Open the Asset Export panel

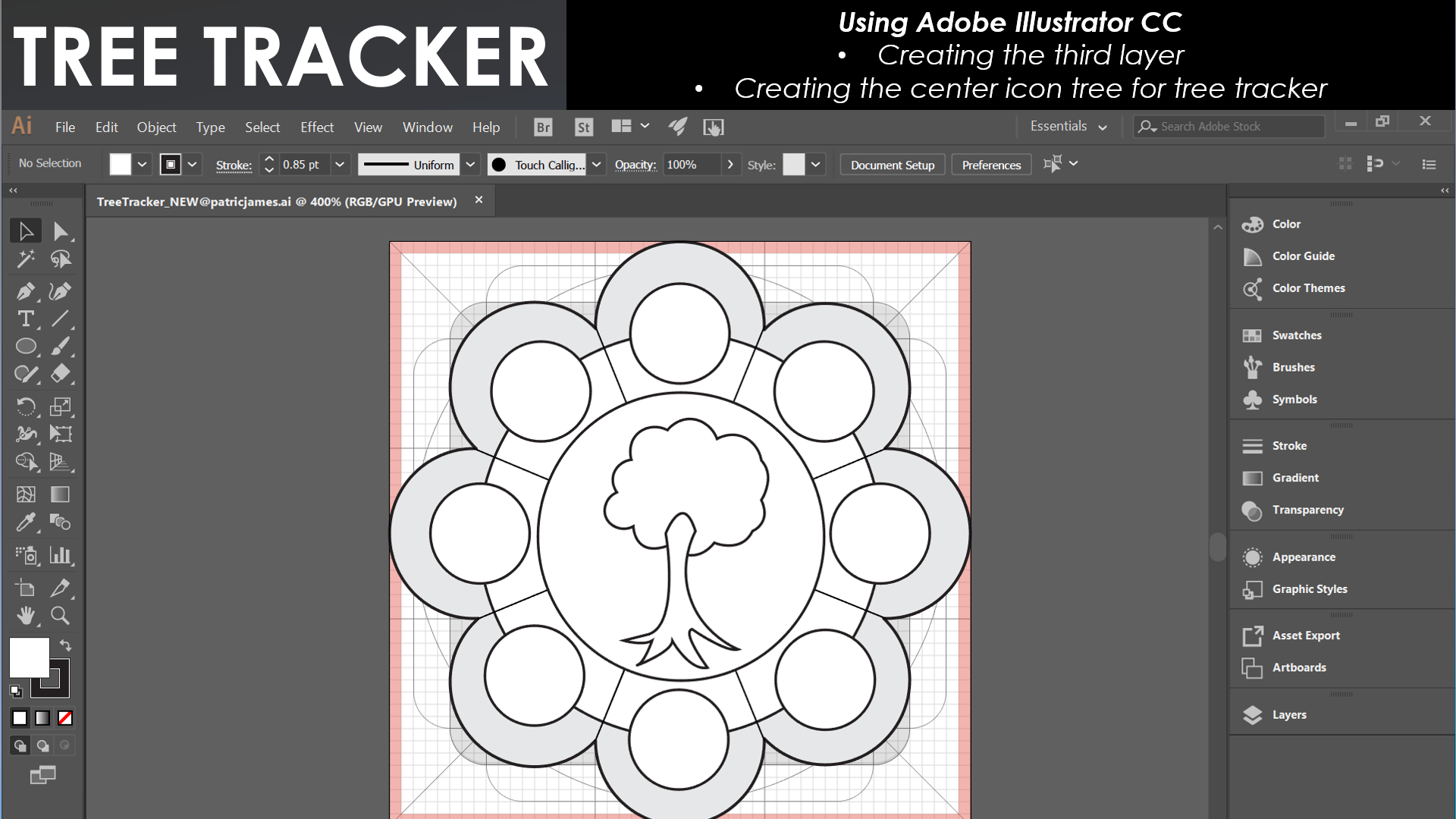click(x=1305, y=635)
